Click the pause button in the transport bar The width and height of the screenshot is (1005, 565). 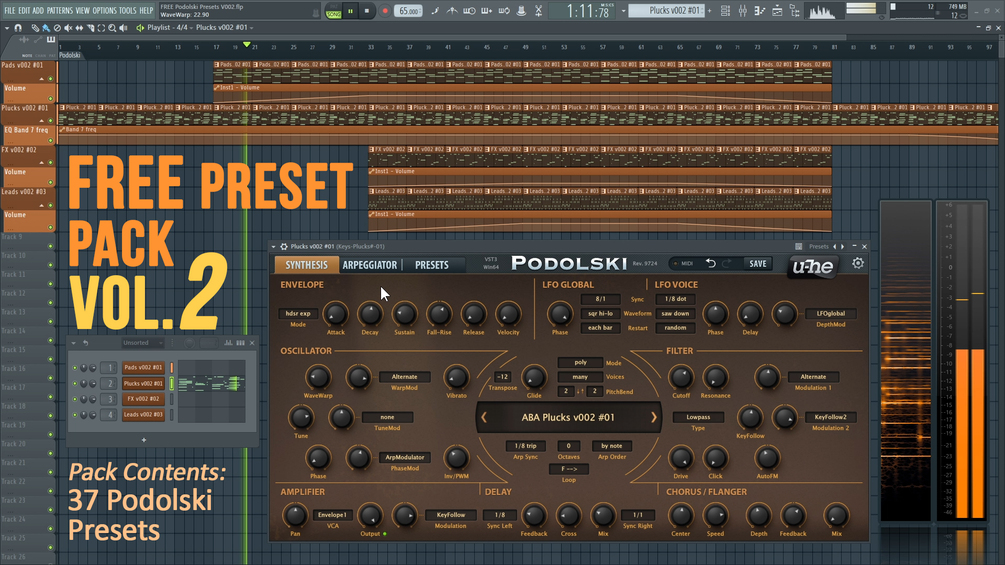(351, 11)
